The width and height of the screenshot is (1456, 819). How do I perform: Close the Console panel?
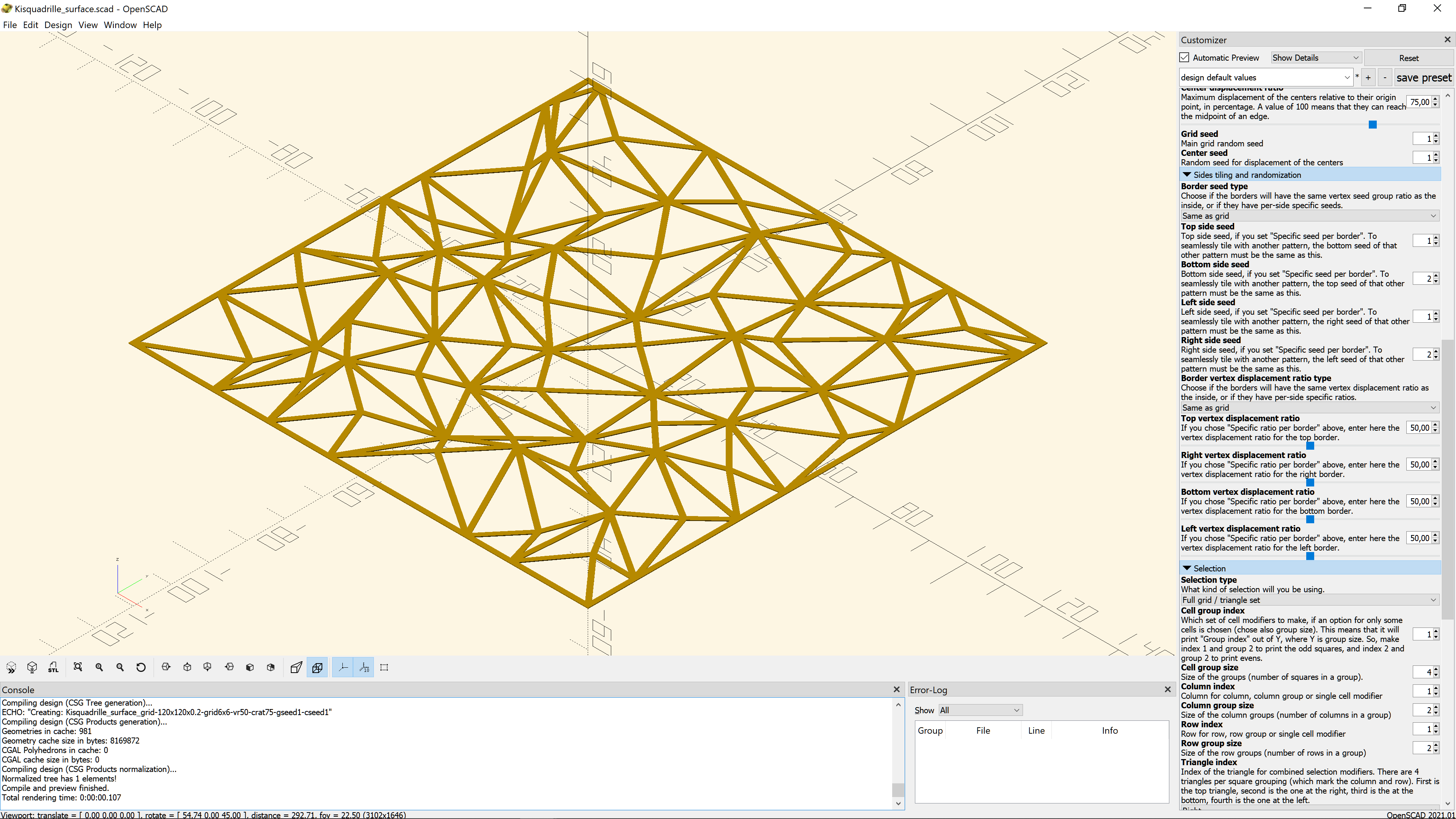pyautogui.click(x=896, y=689)
